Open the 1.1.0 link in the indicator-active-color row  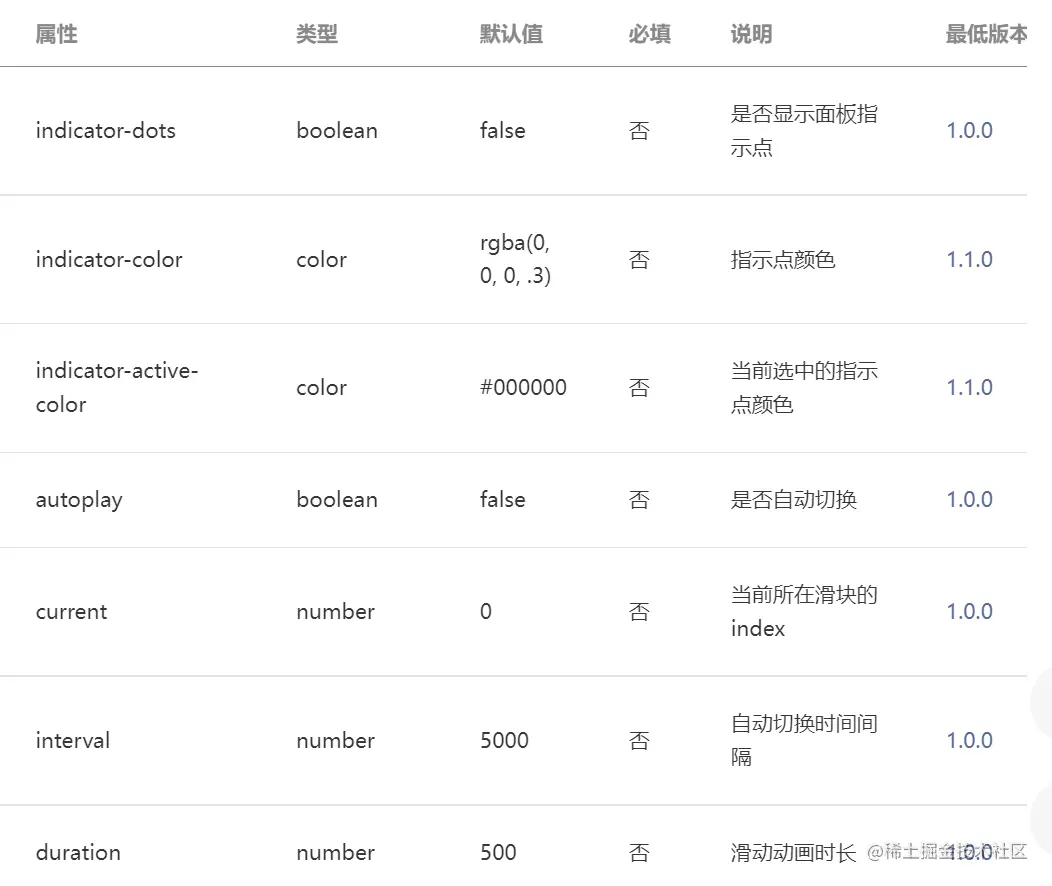[969, 387]
